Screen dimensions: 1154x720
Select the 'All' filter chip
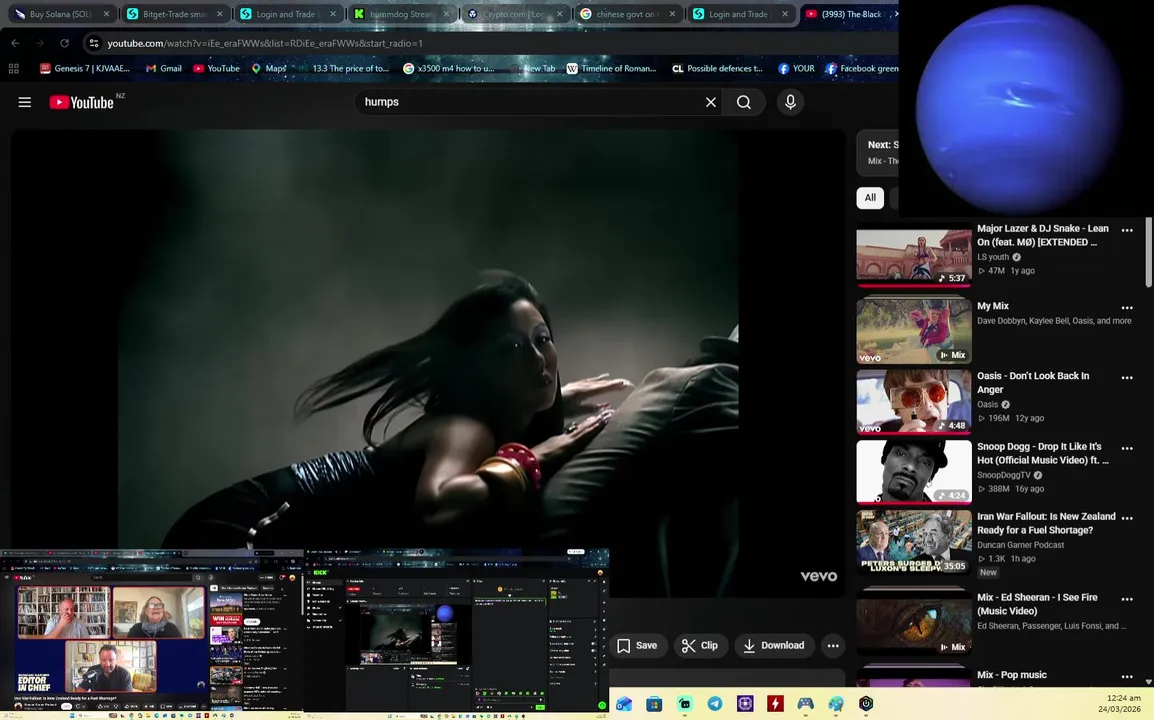[870, 197]
